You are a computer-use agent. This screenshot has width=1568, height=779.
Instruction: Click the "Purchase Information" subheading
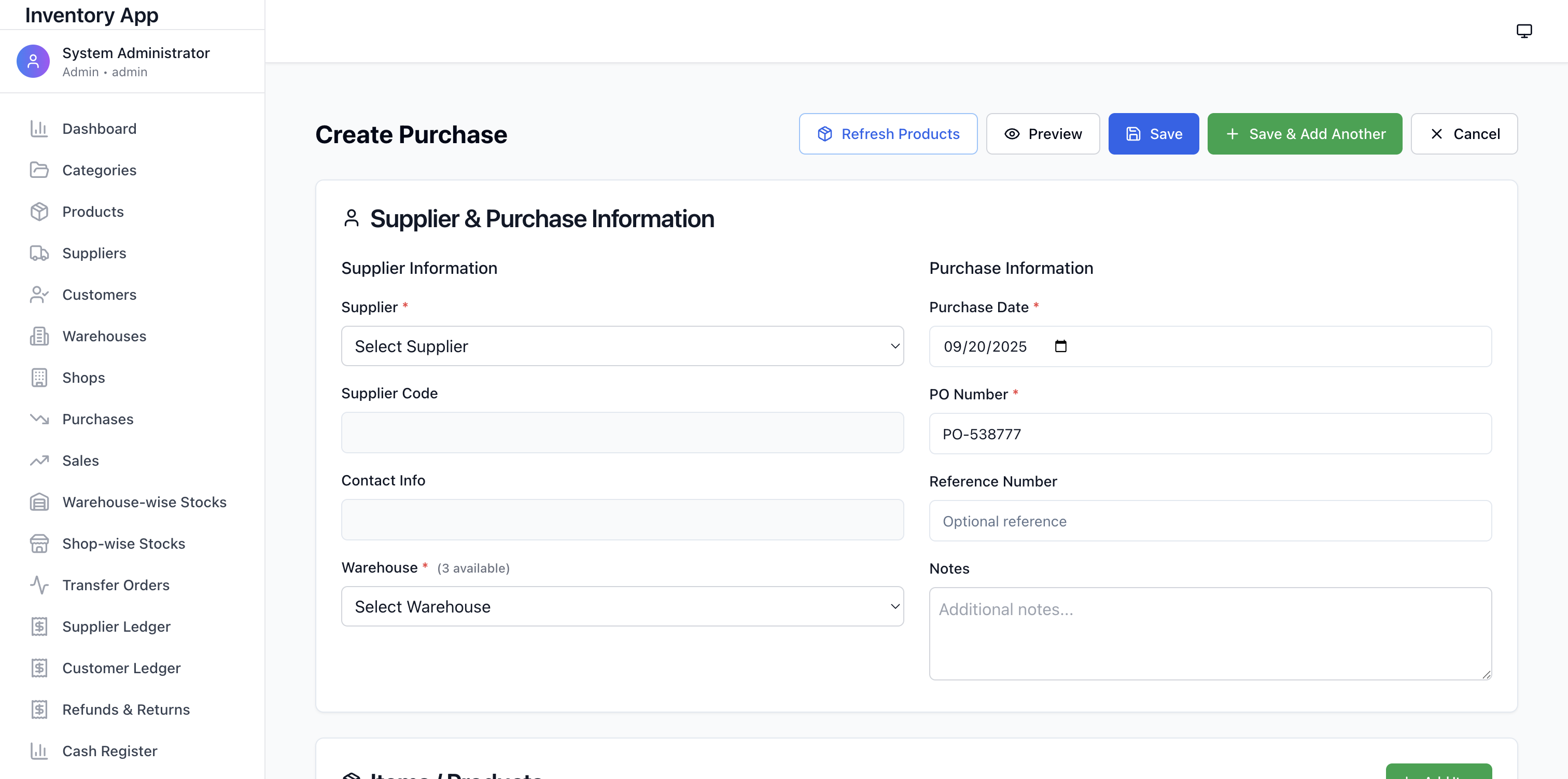tap(1011, 268)
